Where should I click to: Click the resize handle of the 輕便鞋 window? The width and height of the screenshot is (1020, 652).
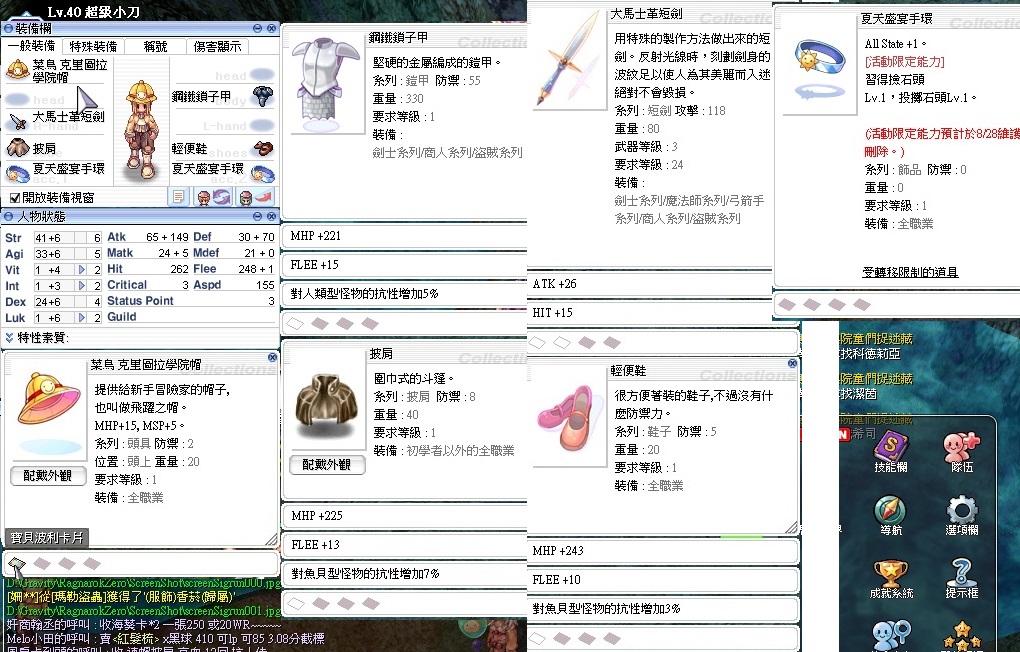(x=791, y=527)
